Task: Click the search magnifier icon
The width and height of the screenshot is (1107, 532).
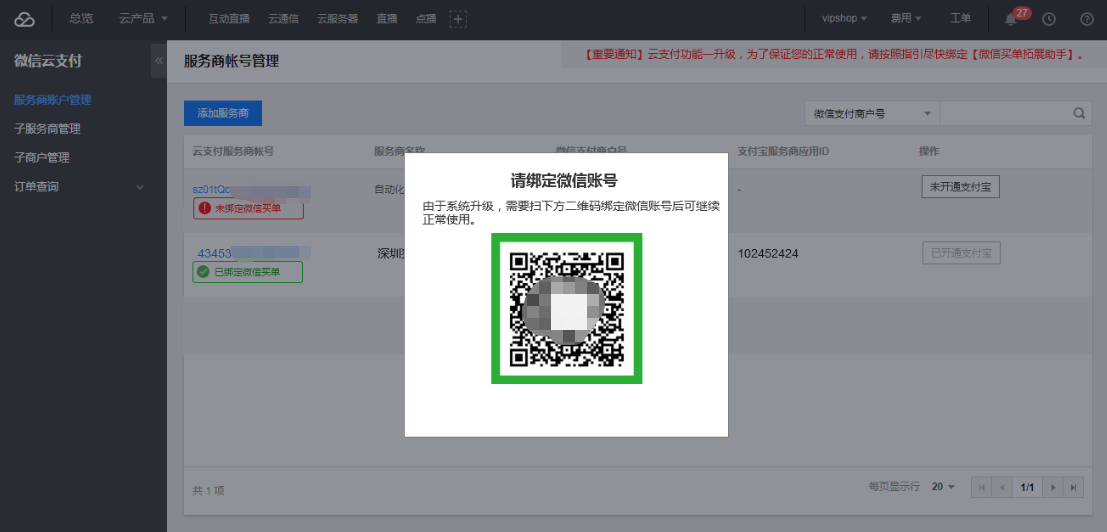Action: click(1079, 113)
